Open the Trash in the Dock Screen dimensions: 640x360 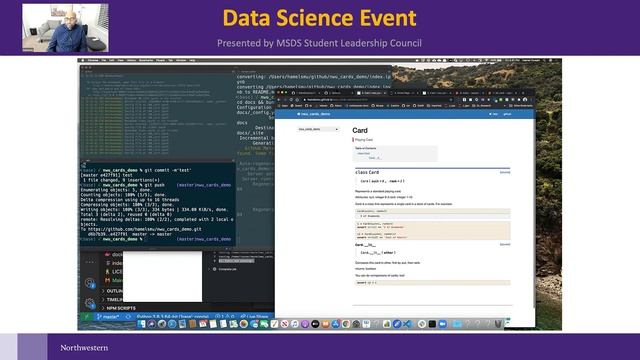(x=499, y=324)
